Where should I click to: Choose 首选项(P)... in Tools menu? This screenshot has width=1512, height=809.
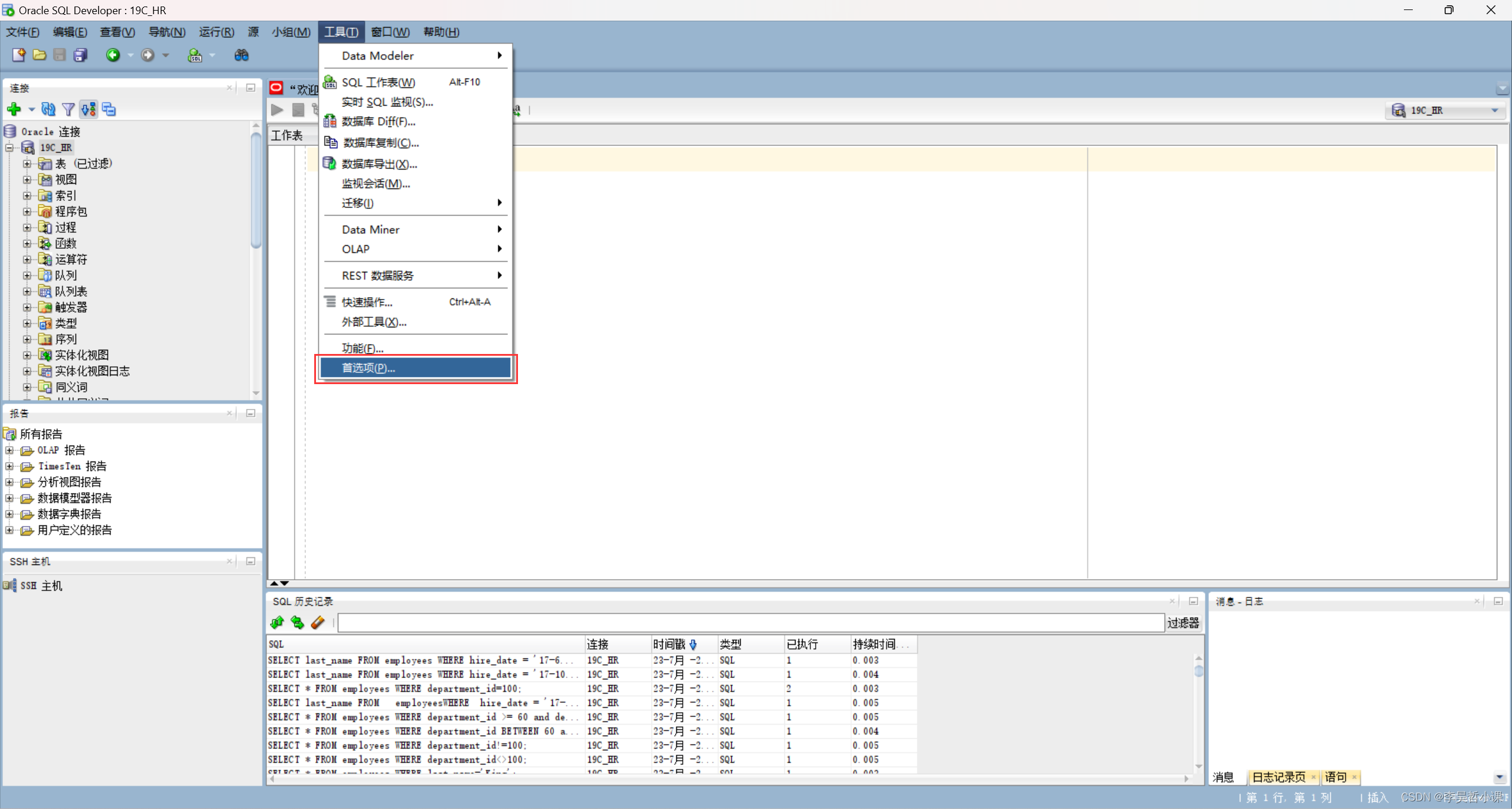416,368
